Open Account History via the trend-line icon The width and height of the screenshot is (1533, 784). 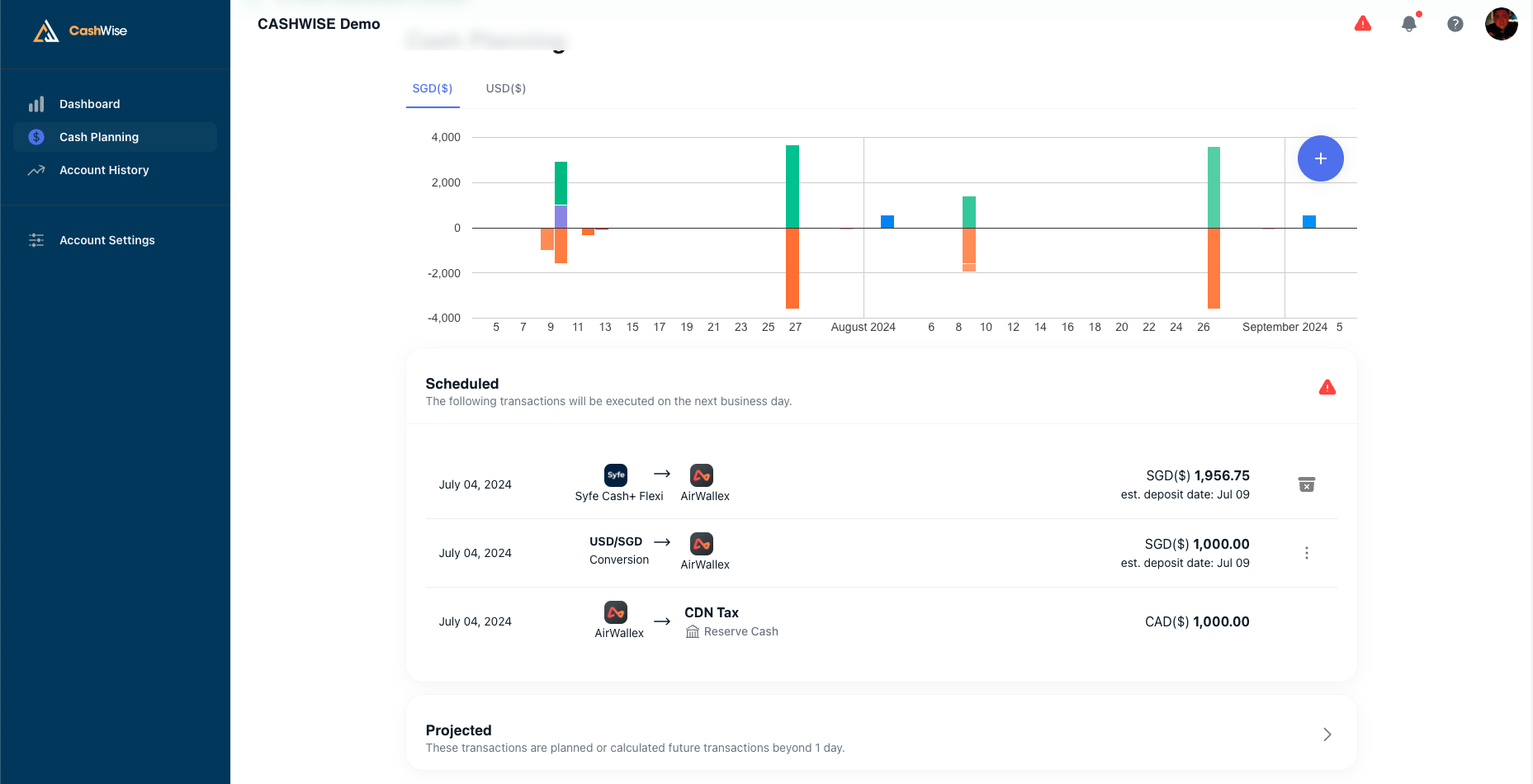click(36, 170)
